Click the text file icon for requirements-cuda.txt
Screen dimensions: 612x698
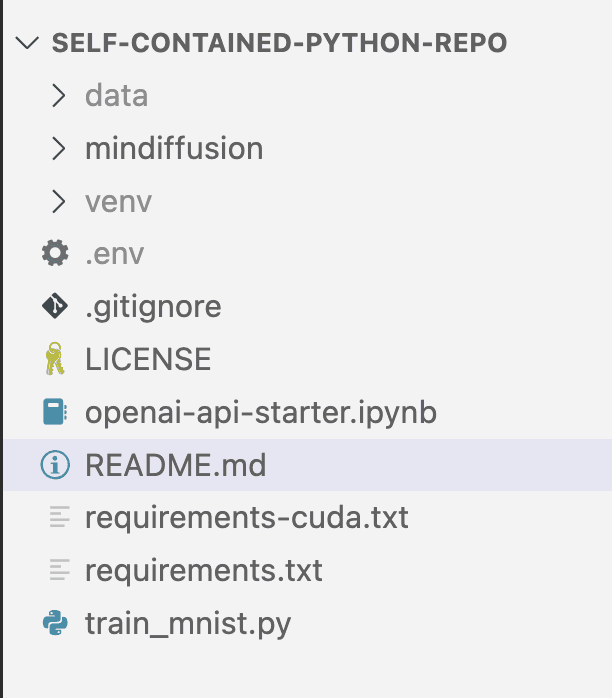coord(60,517)
